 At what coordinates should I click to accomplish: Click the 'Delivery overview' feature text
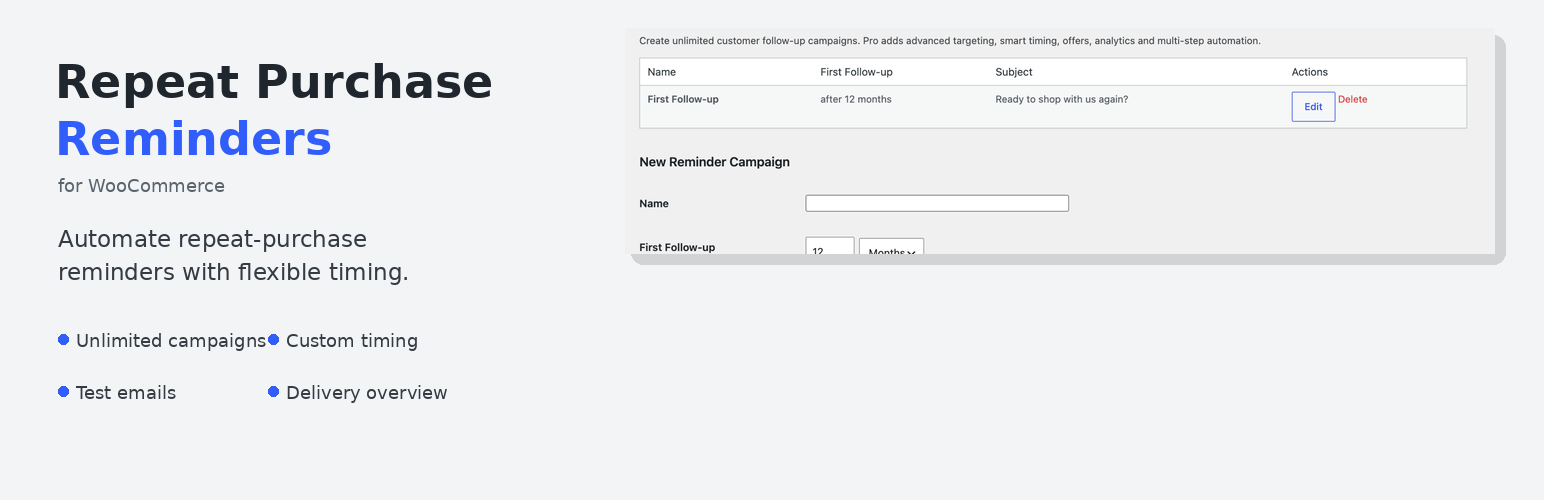[367, 393]
